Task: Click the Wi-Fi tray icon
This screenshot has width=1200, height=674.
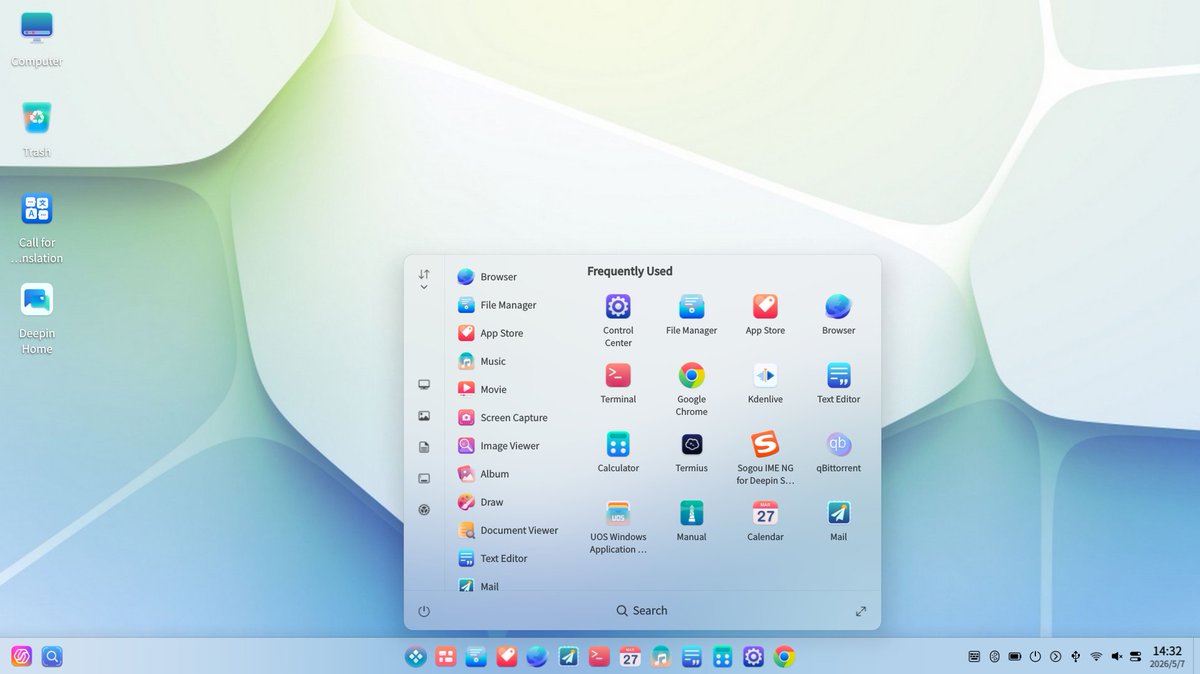Action: pos(1096,657)
